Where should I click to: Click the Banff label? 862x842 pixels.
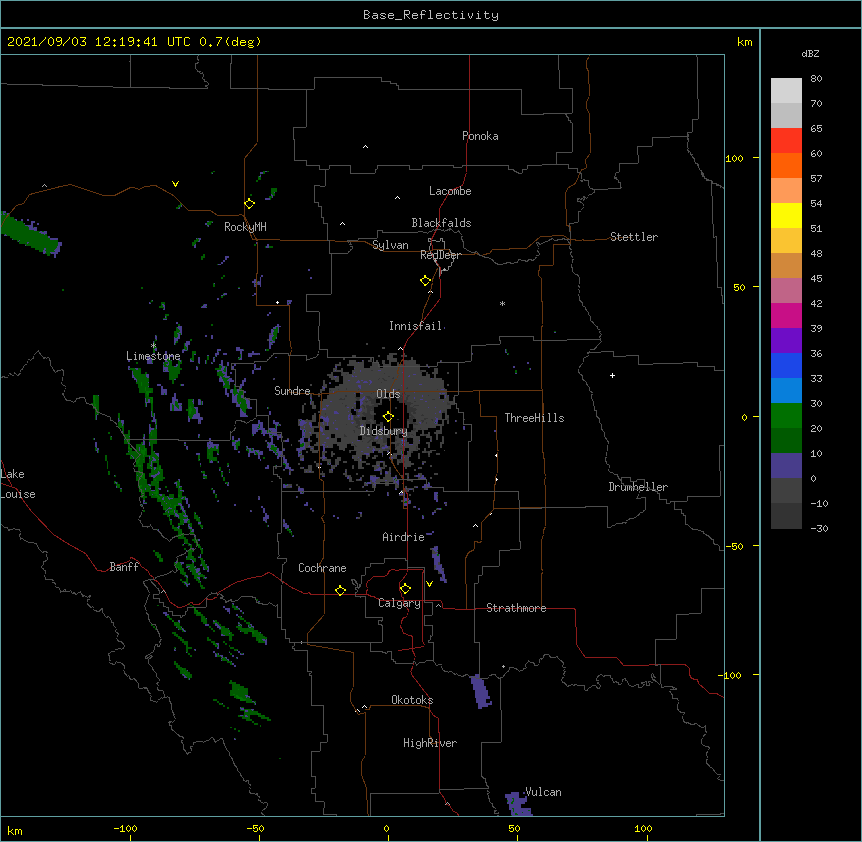124,567
